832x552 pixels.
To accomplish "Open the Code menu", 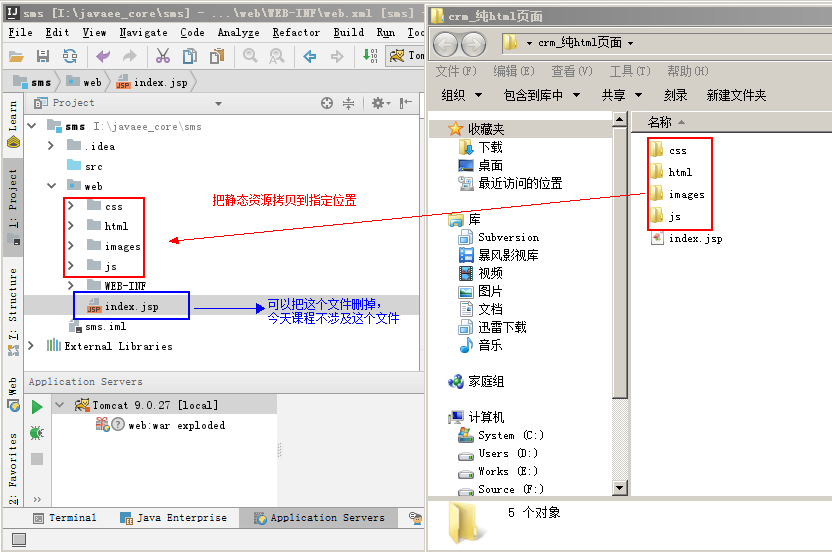I will [192, 32].
